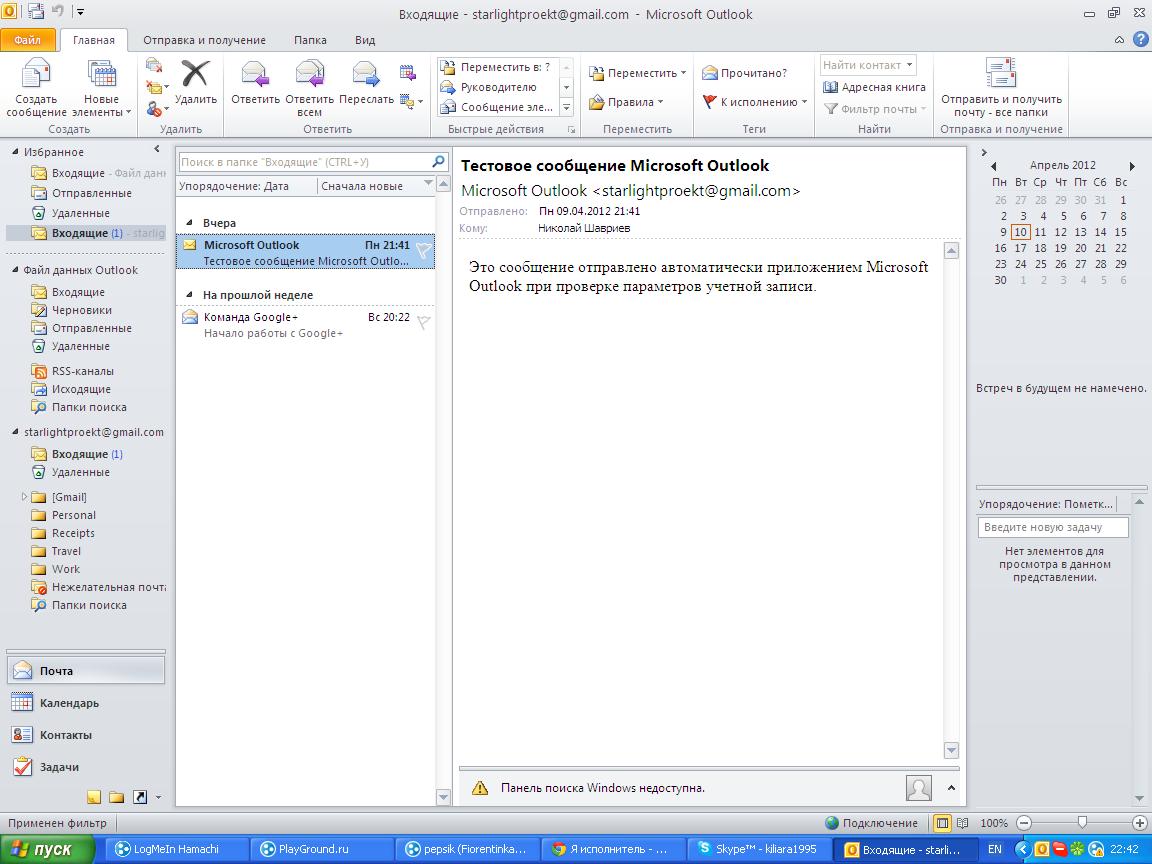Click the Отправить и получить почту icon
The width and height of the screenshot is (1152, 864).
point(1001,73)
